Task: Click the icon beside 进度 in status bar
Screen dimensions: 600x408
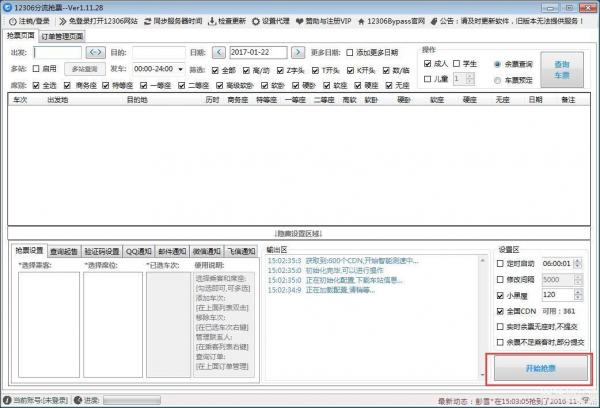Action: [78, 400]
